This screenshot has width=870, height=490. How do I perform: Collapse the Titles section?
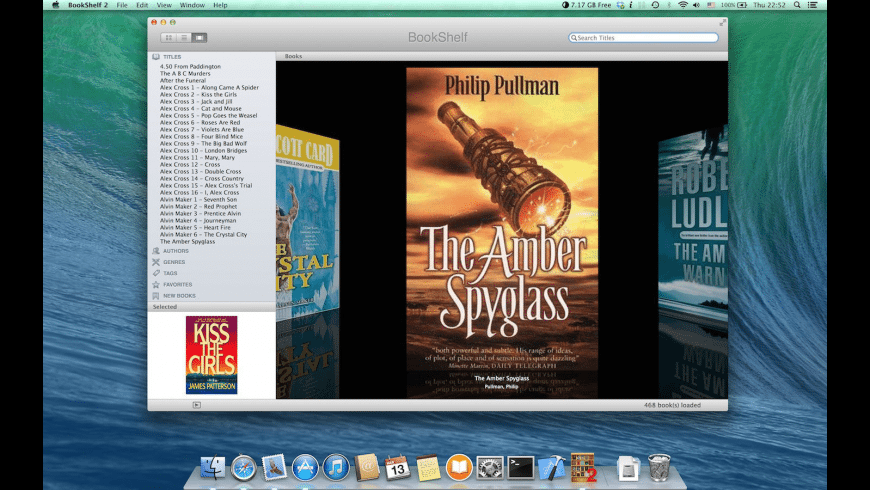tap(172, 57)
